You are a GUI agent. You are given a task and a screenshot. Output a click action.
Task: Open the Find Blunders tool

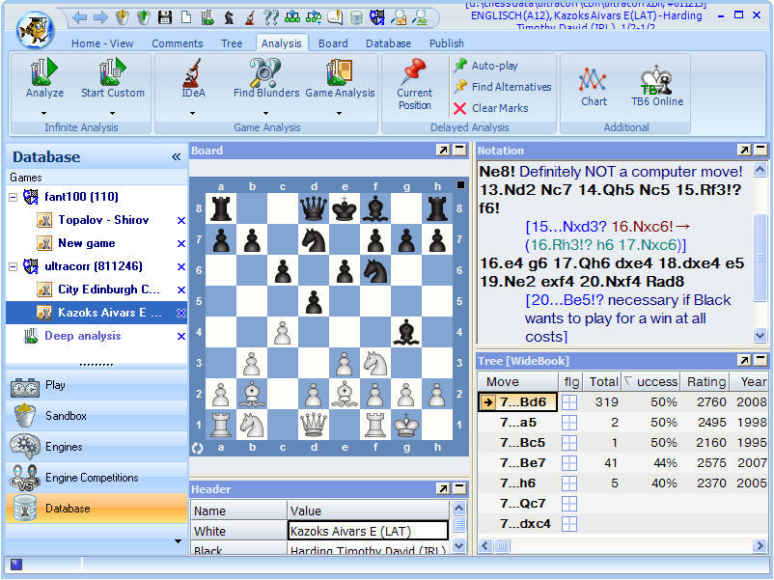[x=266, y=76]
